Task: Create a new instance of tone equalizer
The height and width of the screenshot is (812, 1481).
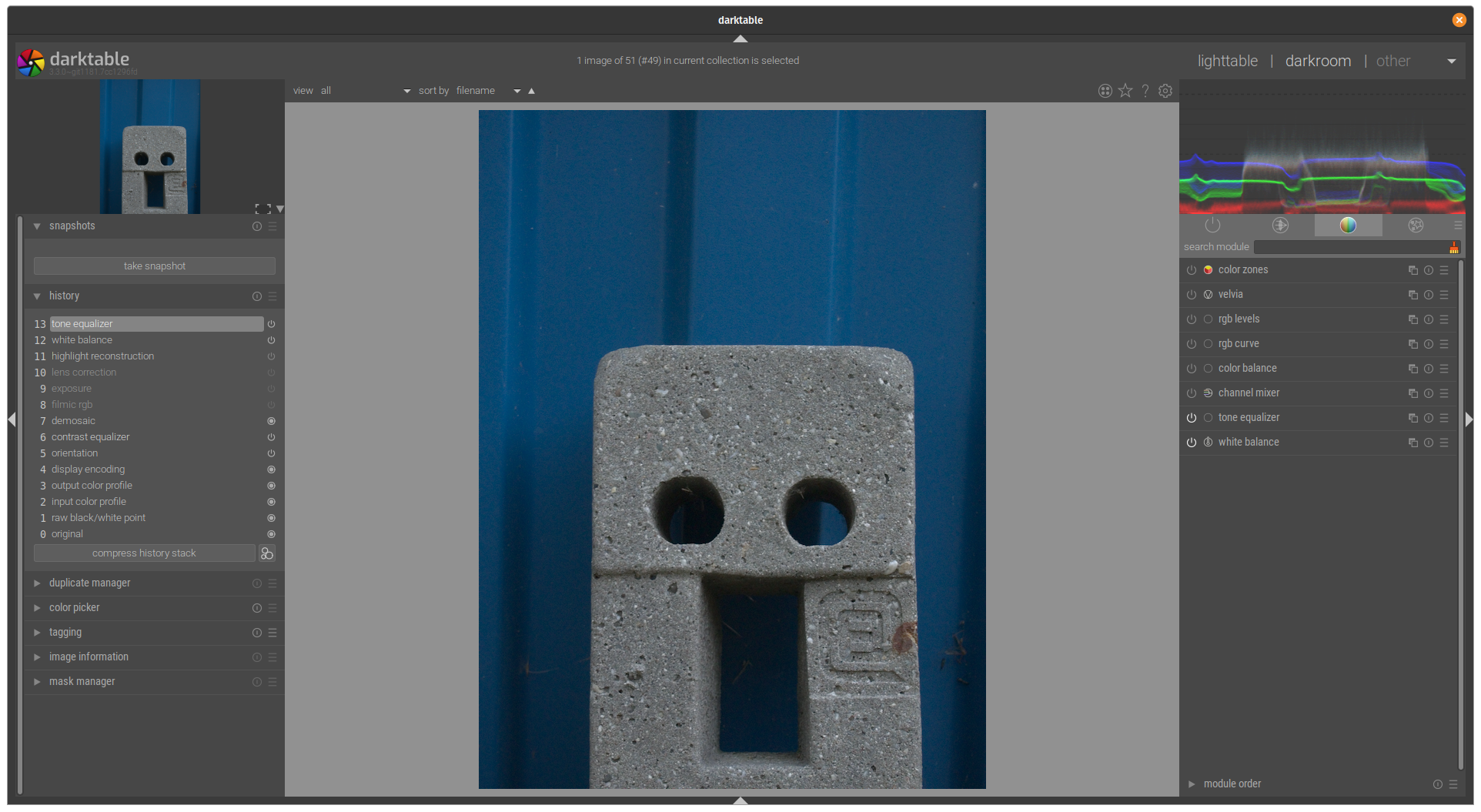Action: click(x=1412, y=418)
